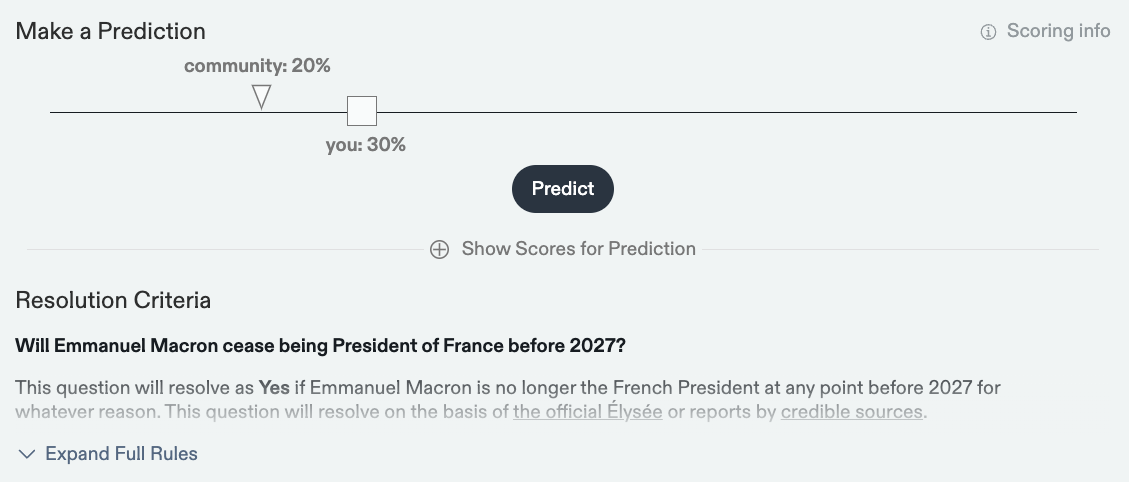Click the plus icon beside Show Scores
Image resolution: width=1132 pixels, height=482 pixels.
(439, 249)
